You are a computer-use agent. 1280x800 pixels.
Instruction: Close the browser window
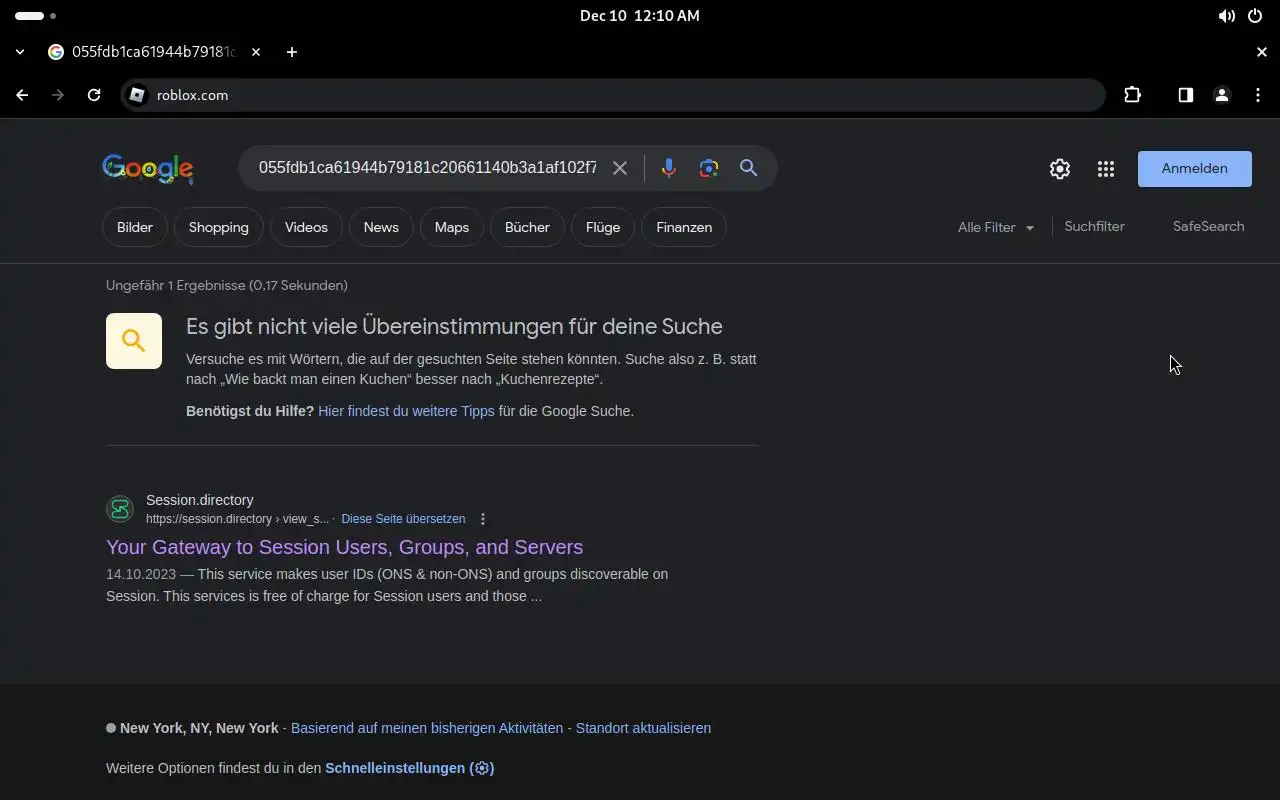pyautogui.click(x=1261, y=52)
